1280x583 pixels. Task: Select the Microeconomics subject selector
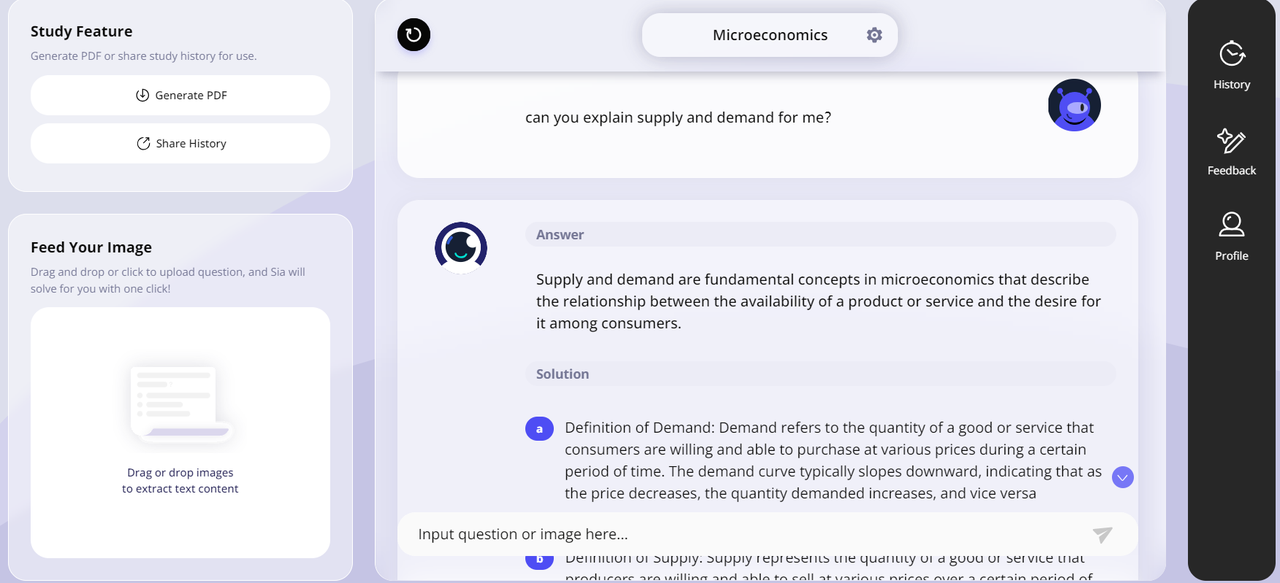pyautogui.click(x=770, y=35)
